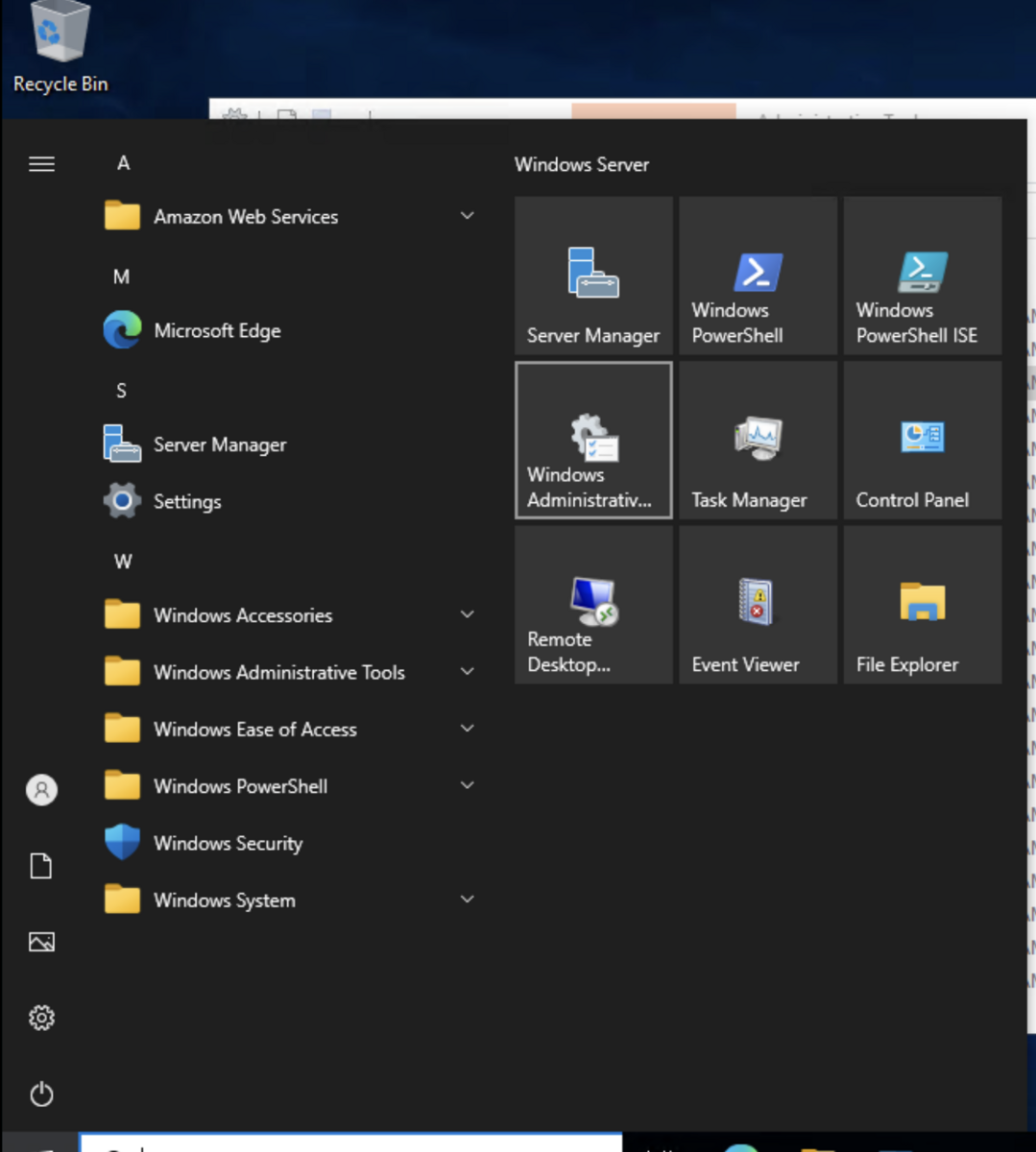The image size is (1036, 1152).
Task: Expand the Start menu hamburger button
Action: point(41,164)
